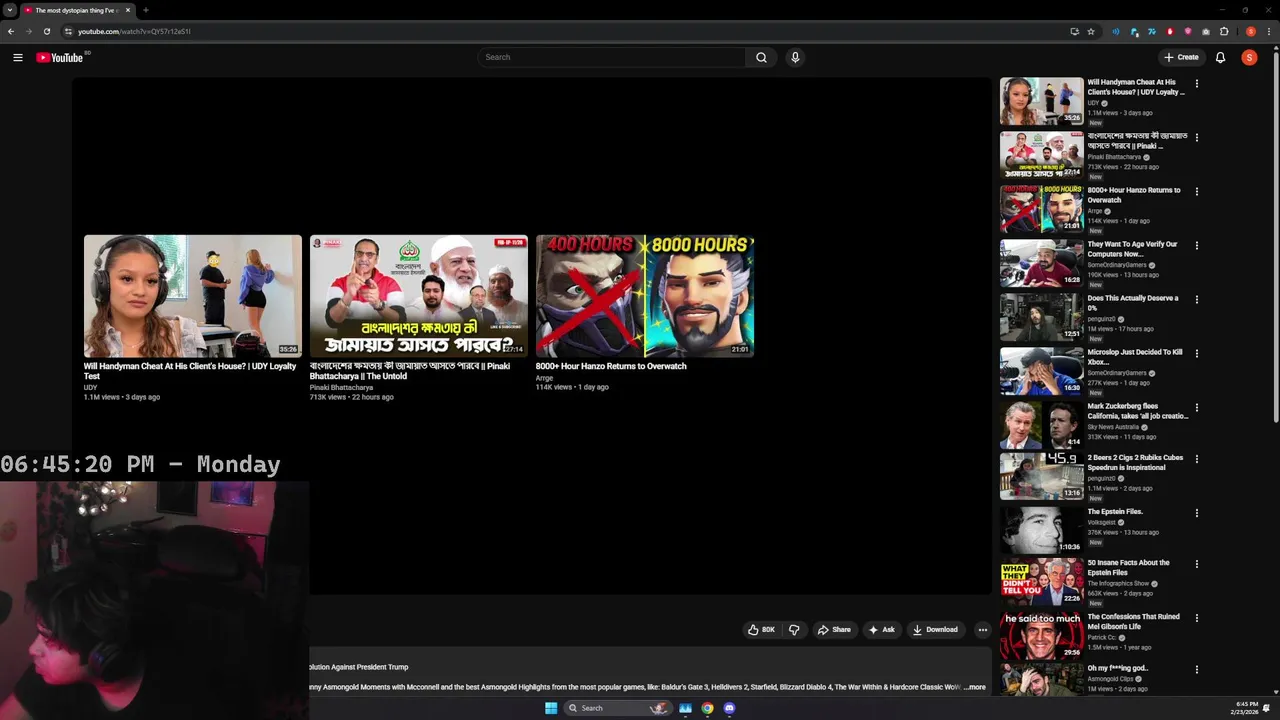This screenshot has width=1280, height=720.
Task: Click 'Sky News Australia' channel name
Action: pyautogui.click(x=1113, y=427)
